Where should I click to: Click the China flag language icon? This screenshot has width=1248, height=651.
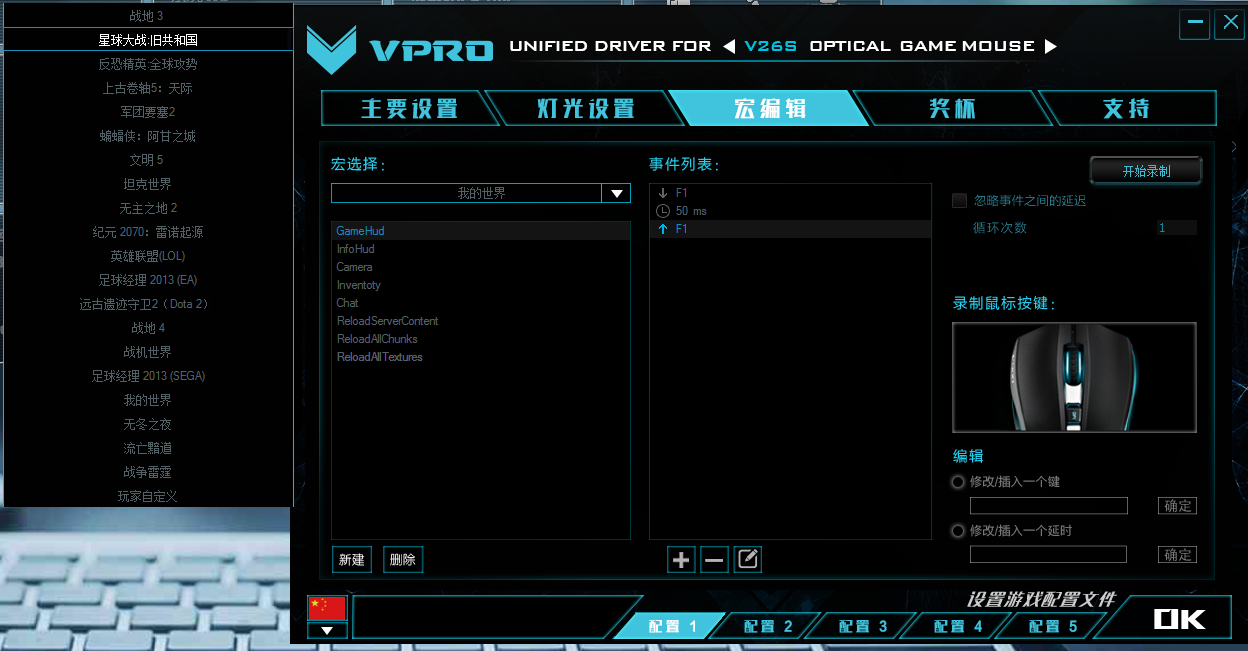327,607
